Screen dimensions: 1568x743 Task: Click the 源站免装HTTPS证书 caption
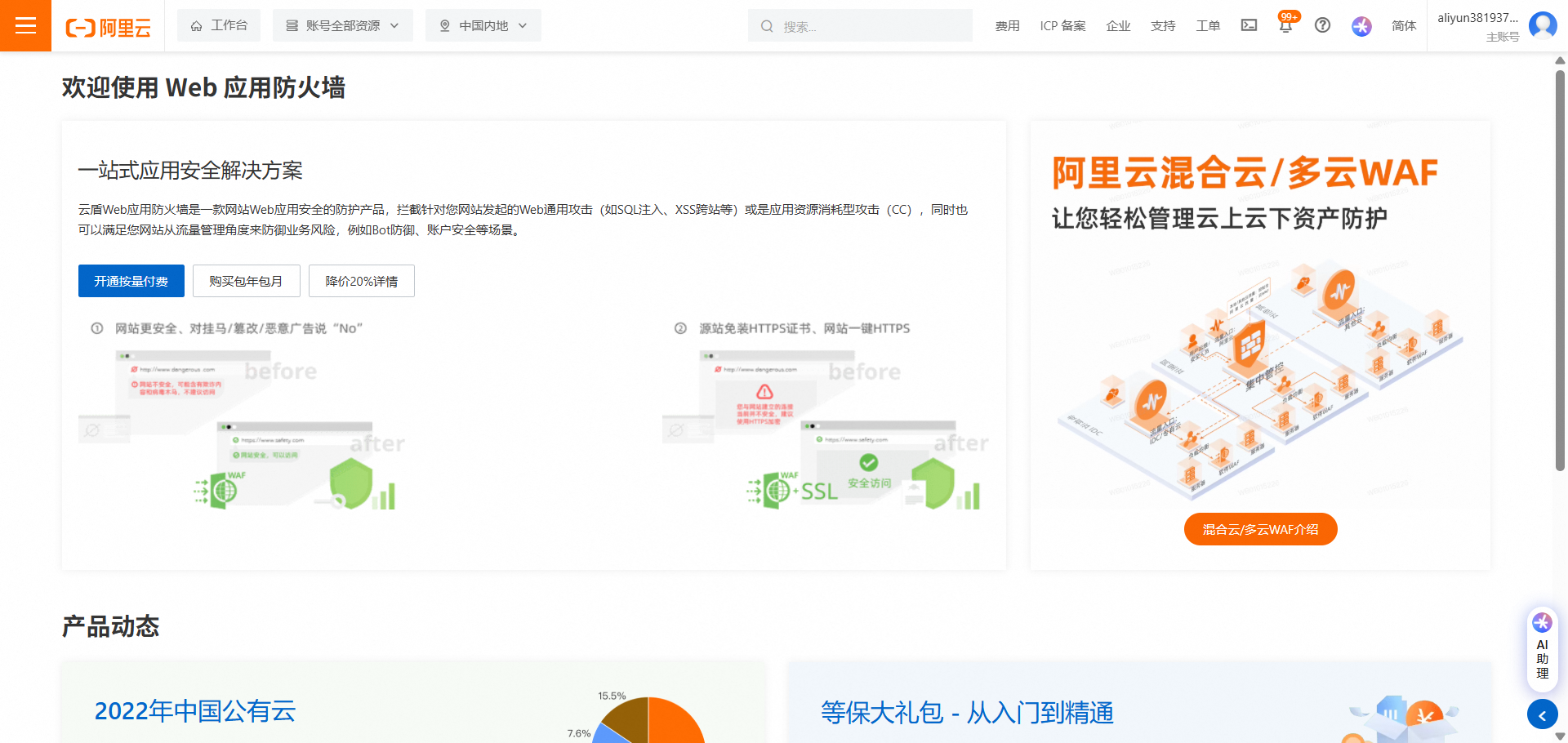point(804,328)
